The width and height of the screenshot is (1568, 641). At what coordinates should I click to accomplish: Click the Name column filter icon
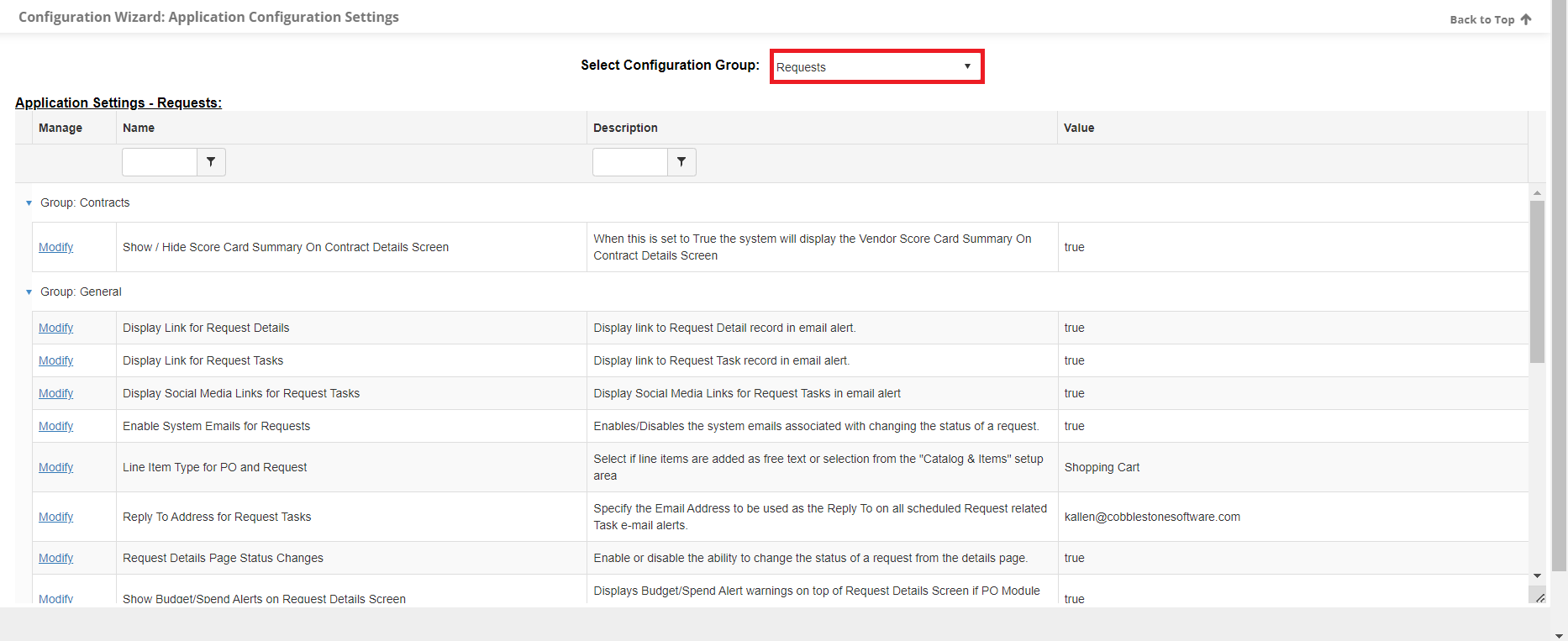[211, 162]
